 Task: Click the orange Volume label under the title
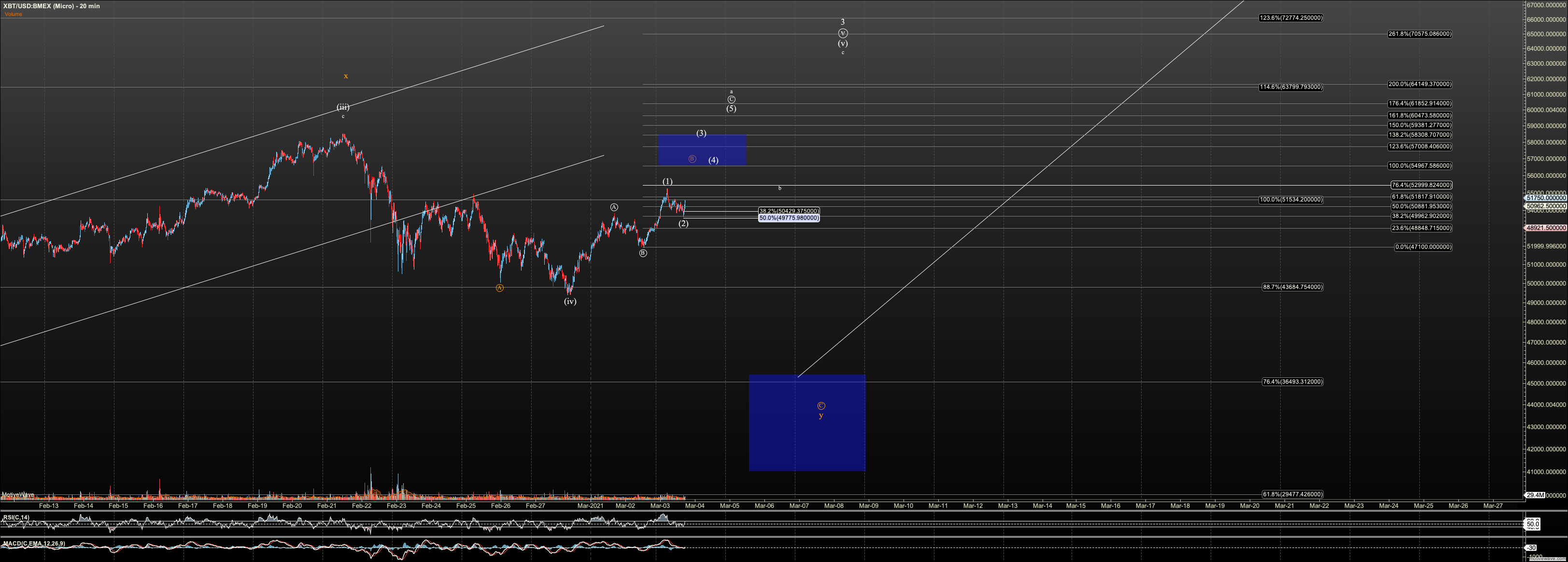click(14, 14)
